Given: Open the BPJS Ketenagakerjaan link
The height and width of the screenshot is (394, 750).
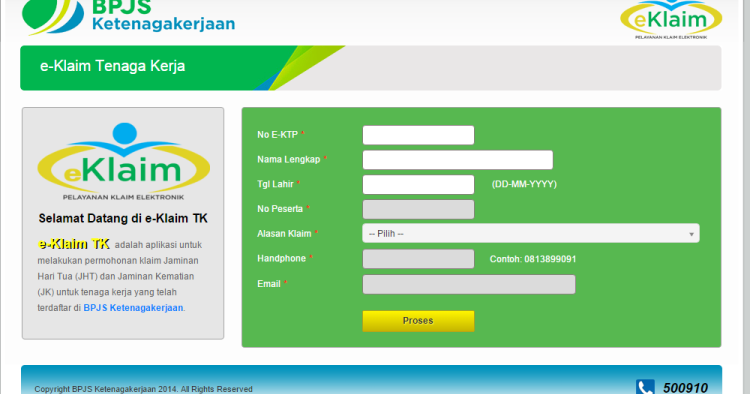Looking at the screenshot, I should click(133, 308).
